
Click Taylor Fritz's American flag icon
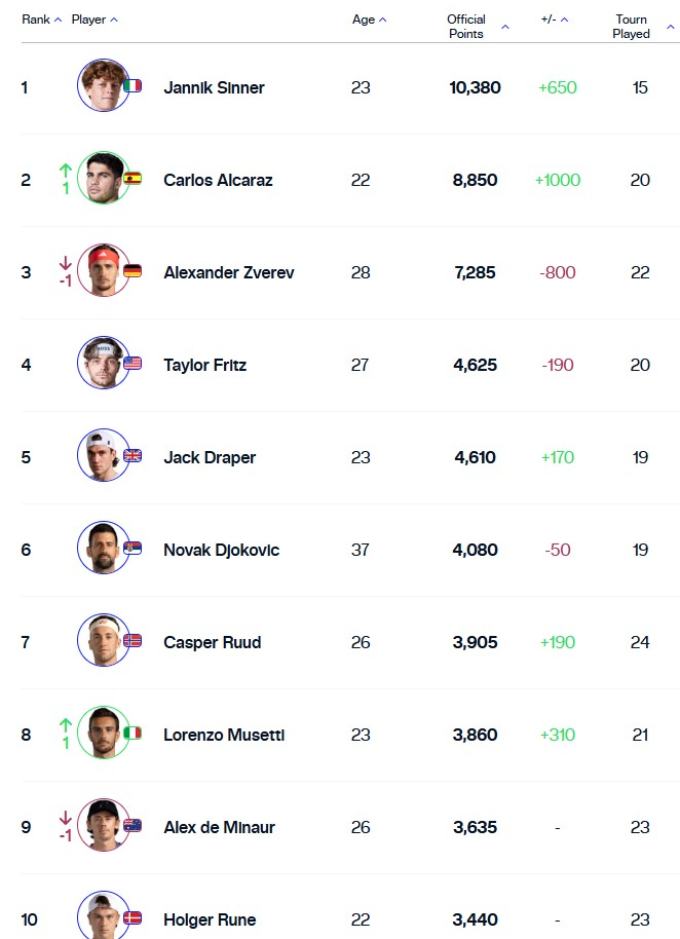point(132,364)
